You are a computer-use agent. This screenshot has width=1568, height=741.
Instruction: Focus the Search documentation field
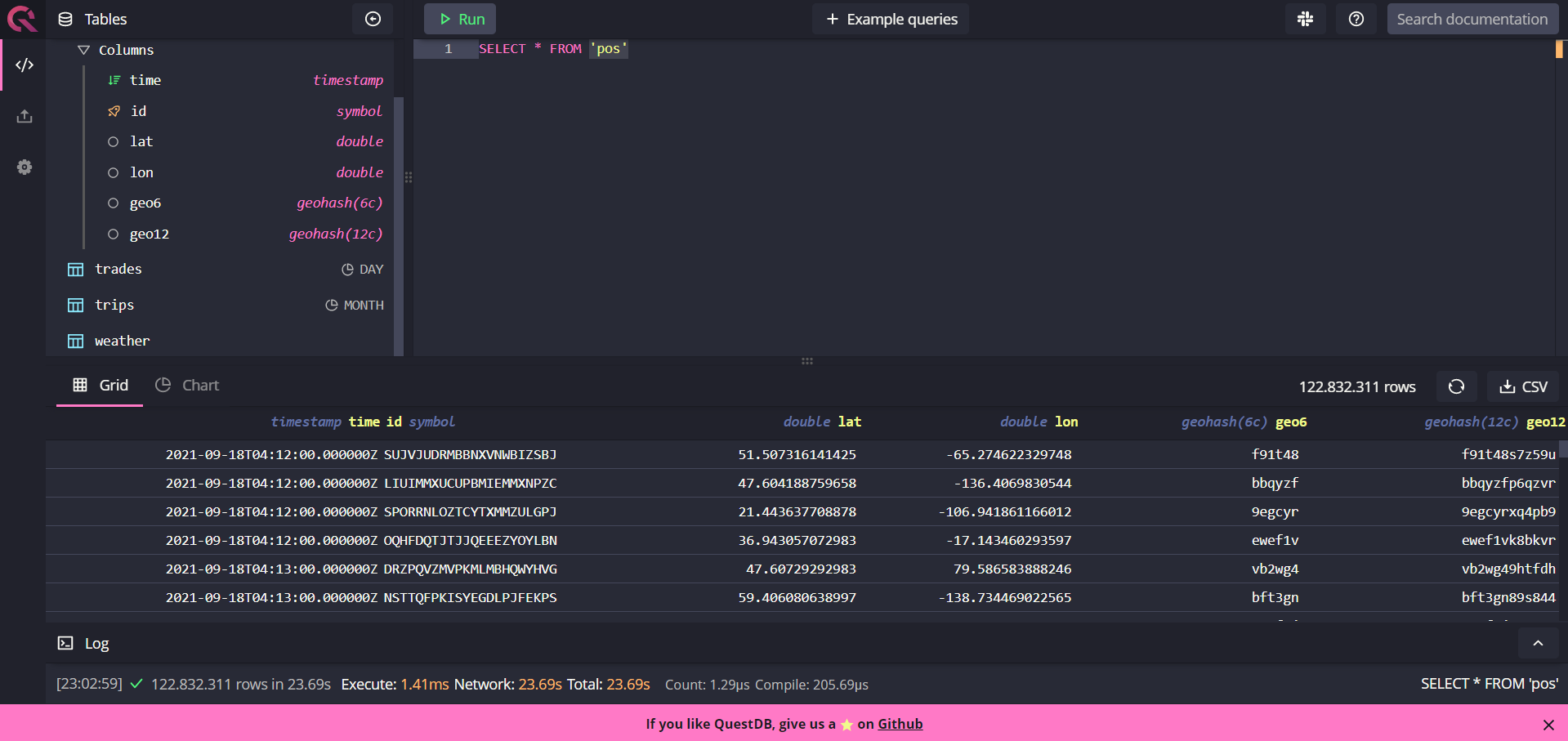pyautogui.click(x=1473, y=19)
